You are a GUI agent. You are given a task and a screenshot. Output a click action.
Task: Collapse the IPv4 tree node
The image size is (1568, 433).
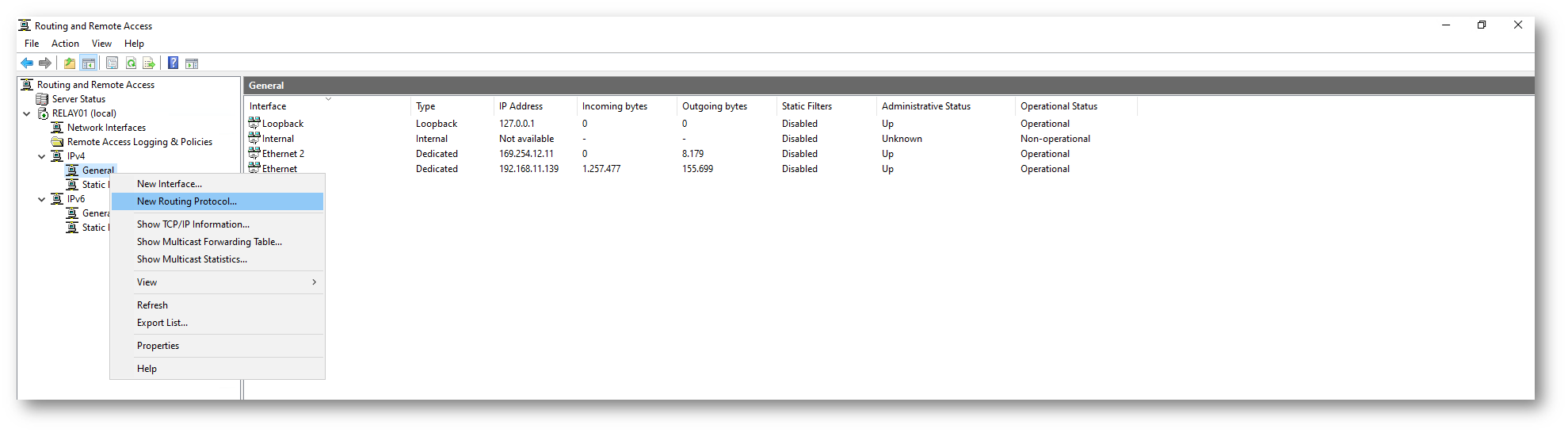42,156
